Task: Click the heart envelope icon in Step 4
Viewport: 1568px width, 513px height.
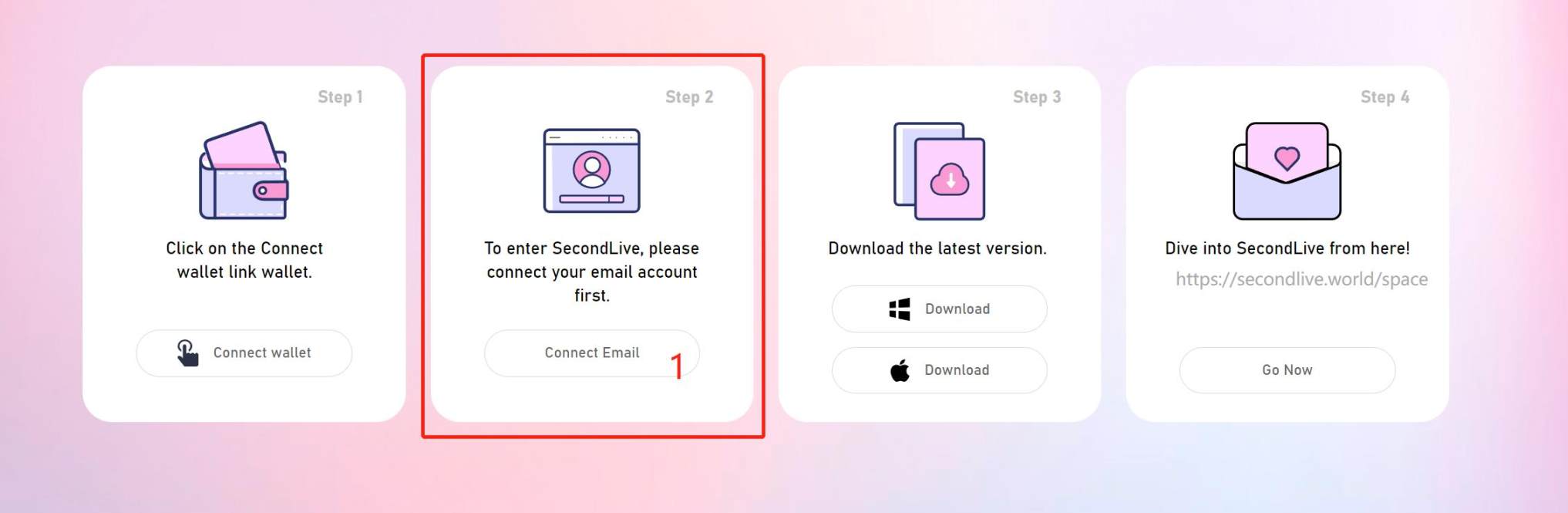Action: coord(1287,170)
